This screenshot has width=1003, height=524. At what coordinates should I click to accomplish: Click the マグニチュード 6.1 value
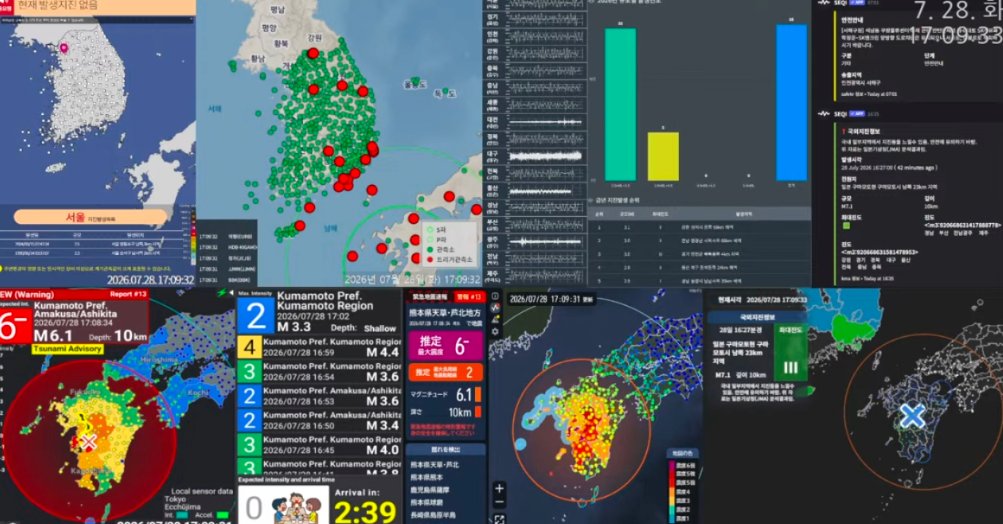tap(463, 394)
